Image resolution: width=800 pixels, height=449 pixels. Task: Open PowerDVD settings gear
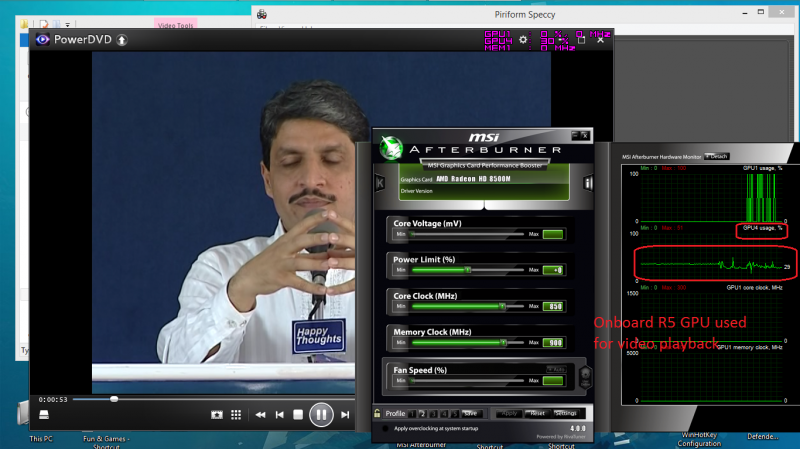point(523,39)
